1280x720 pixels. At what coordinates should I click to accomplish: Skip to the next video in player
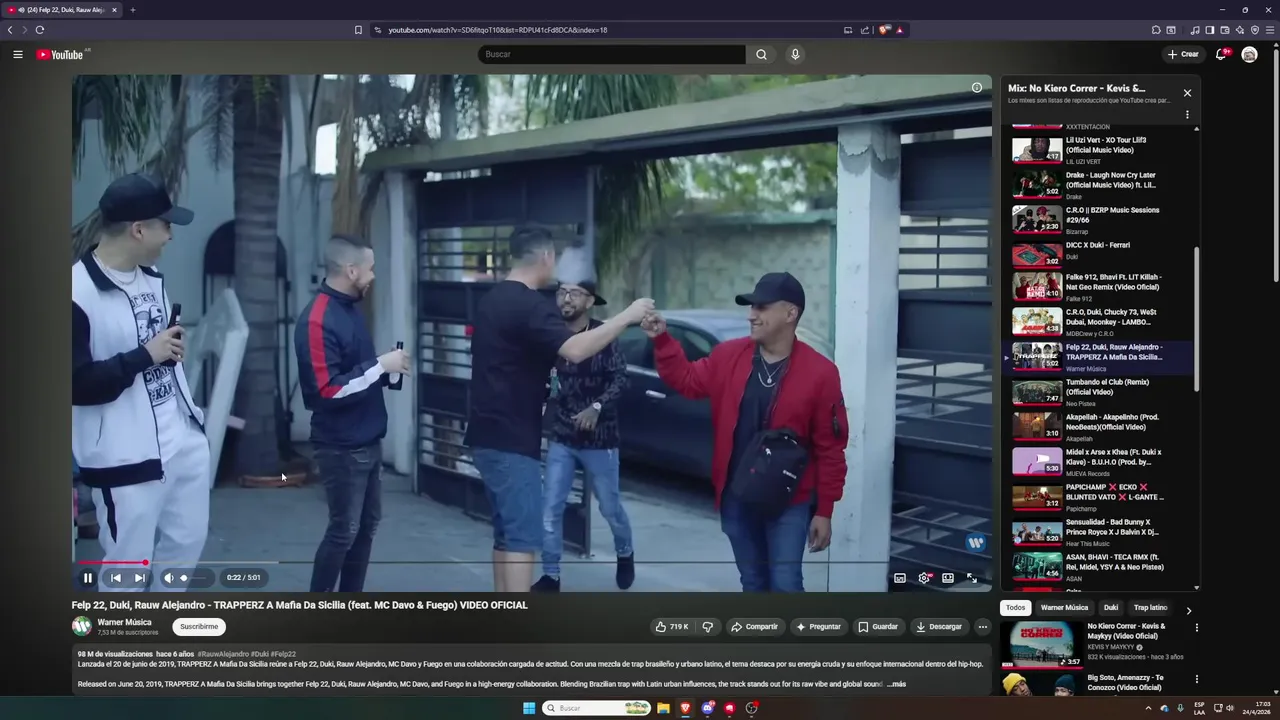pos(140,577)
